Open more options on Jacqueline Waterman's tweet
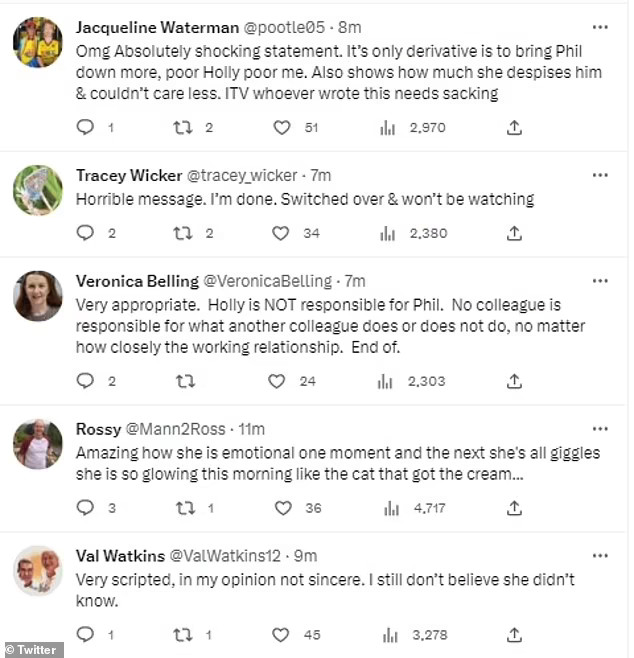The image size is (634, 658). (599, 27)
